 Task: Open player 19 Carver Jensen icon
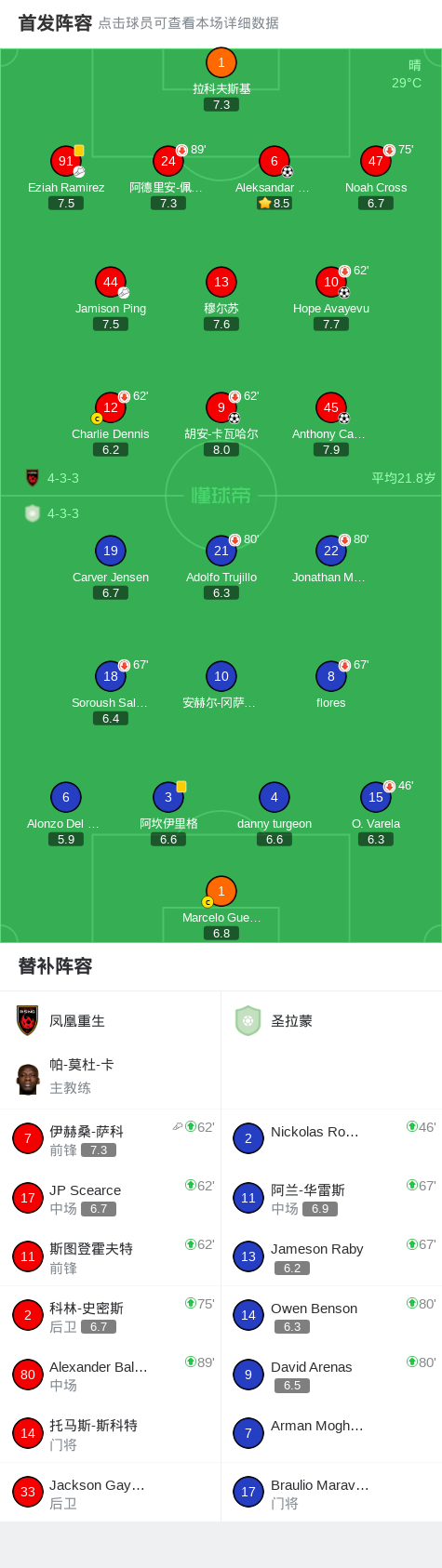coord(111,551)
